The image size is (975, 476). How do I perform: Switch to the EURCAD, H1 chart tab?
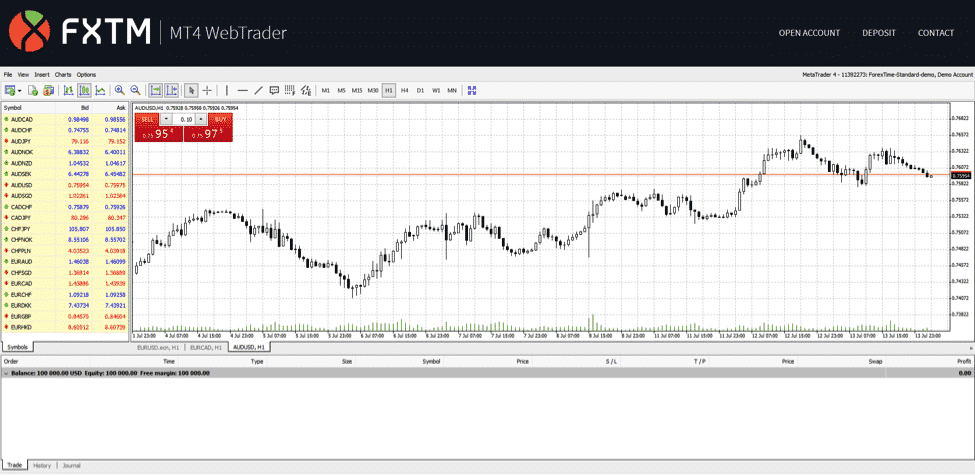tap(206, 347)
